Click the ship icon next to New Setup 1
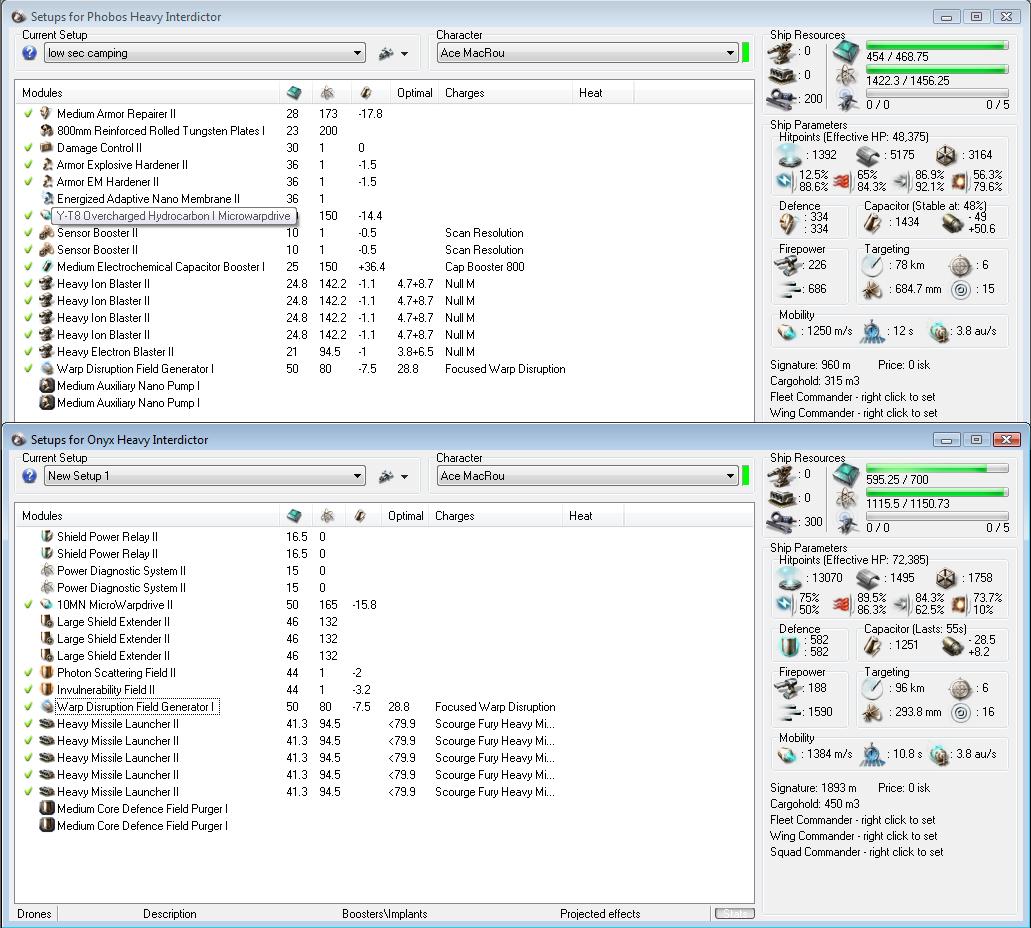This screenshot has height=928, width=1031. (386, 476)
